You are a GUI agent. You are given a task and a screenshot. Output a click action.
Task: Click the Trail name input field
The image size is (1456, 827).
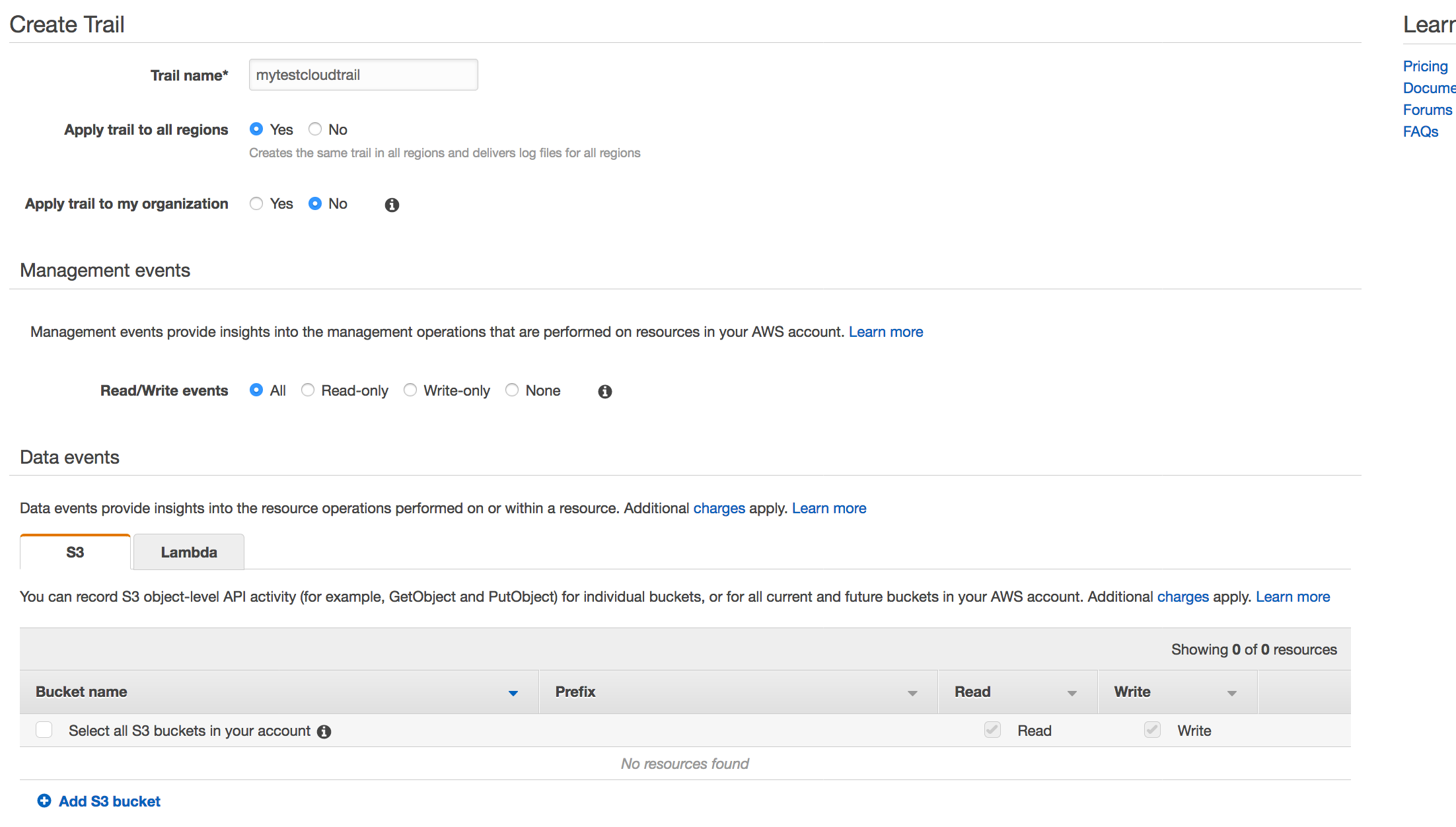363,75
